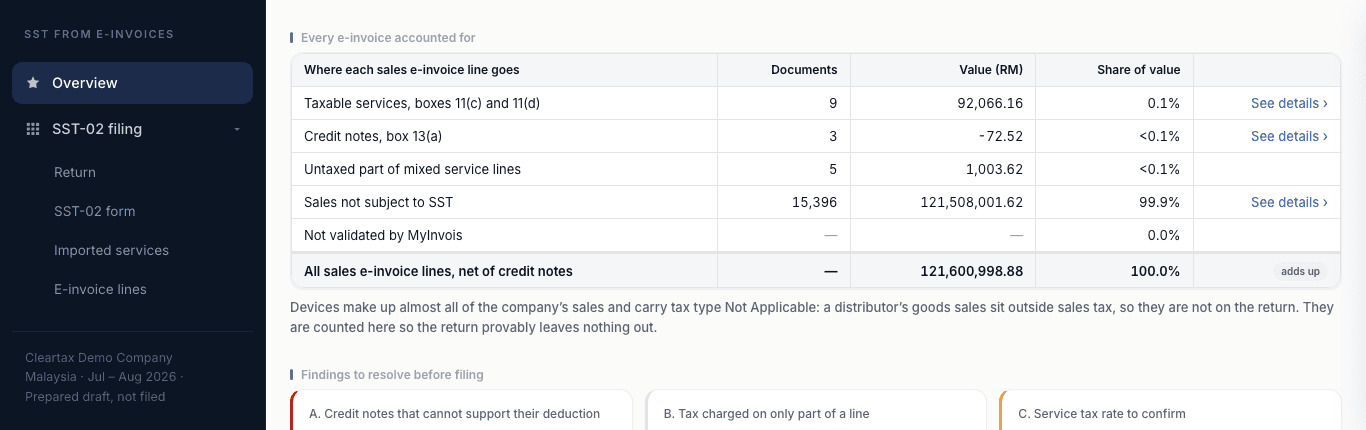This screenshot has height=430, width=1366.
Task: Click the 'Prepared draft, not filed' status text
Action: [x=95, y=397]
